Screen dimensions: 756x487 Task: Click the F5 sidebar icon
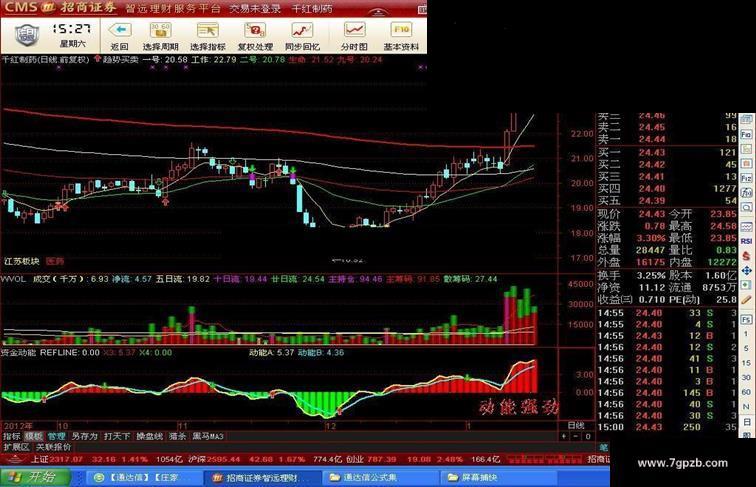click(746, 320)
